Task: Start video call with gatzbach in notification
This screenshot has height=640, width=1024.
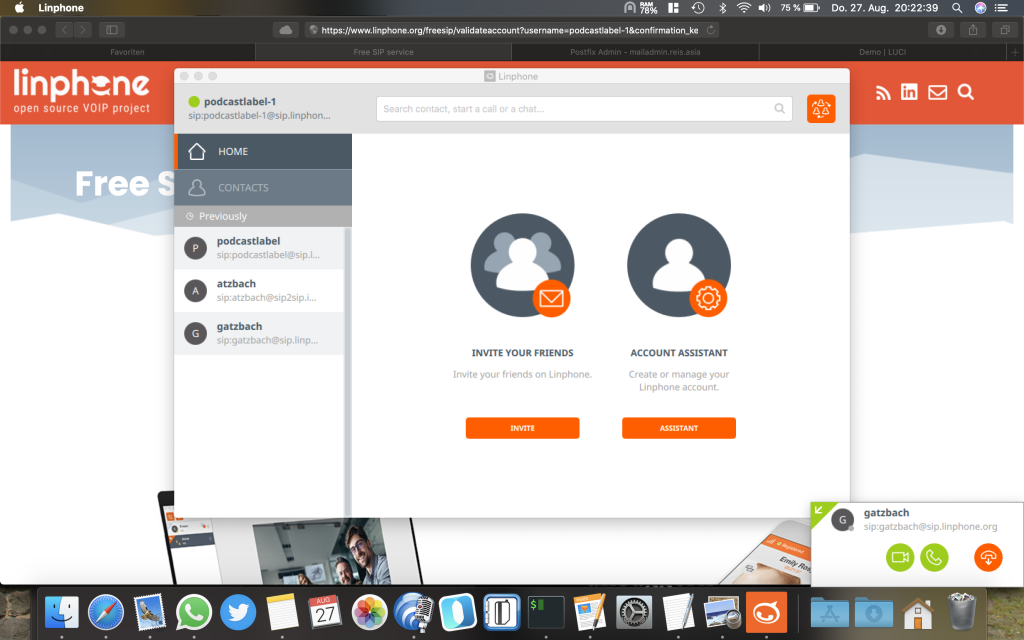Action: click(x=900, y=558)
